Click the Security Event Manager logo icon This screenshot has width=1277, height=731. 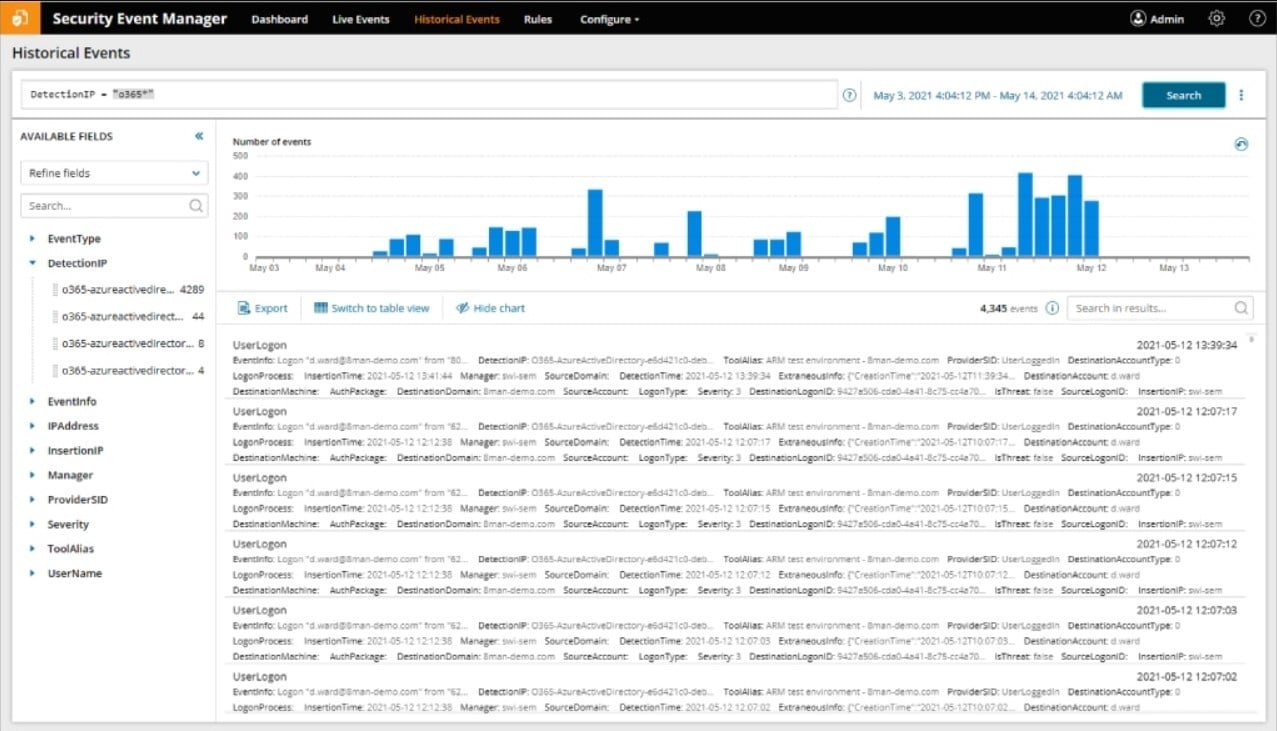click(x=20, y=18)
